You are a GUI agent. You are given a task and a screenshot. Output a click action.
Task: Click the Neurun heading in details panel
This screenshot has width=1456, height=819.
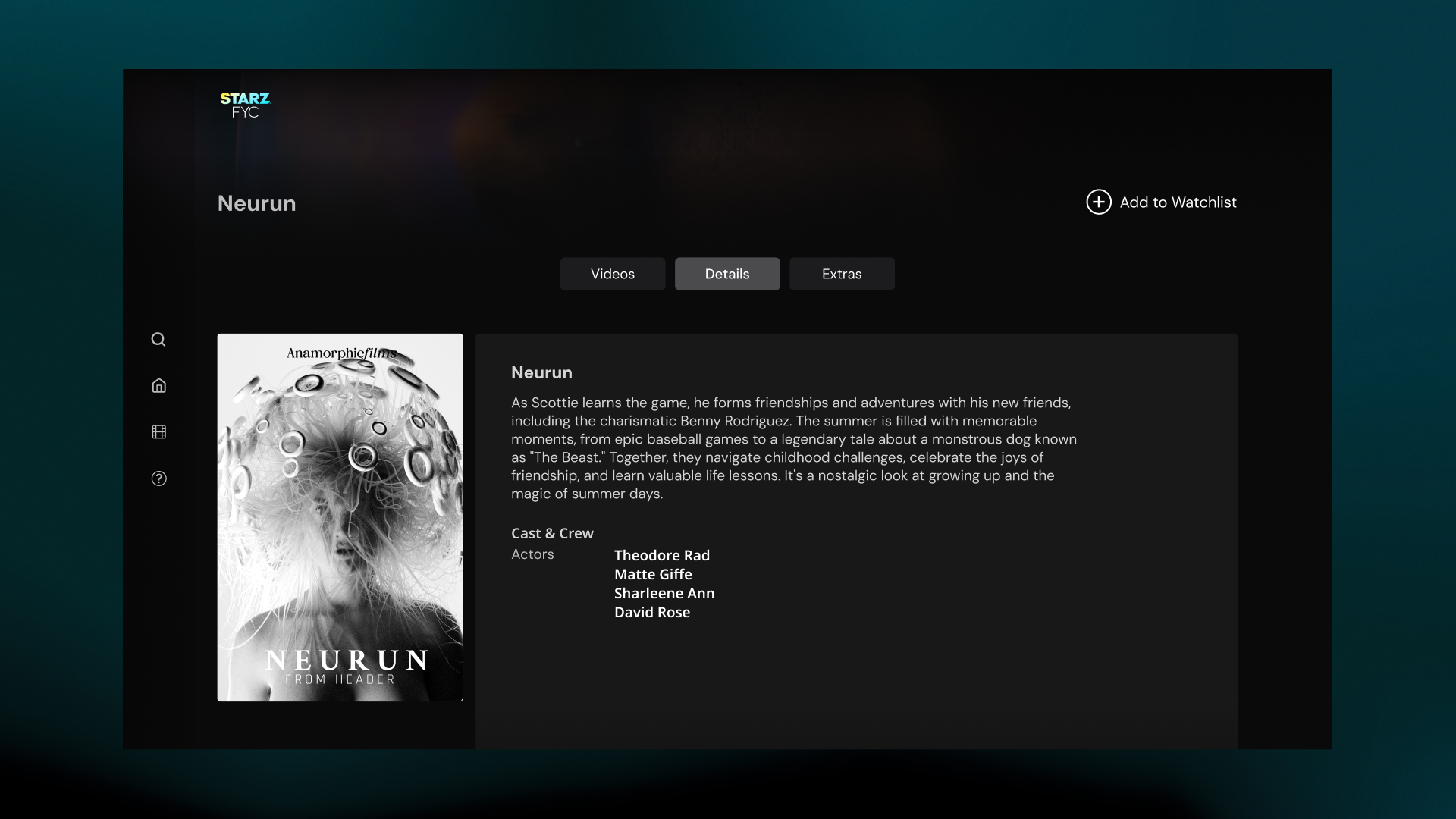coord(541,372)
